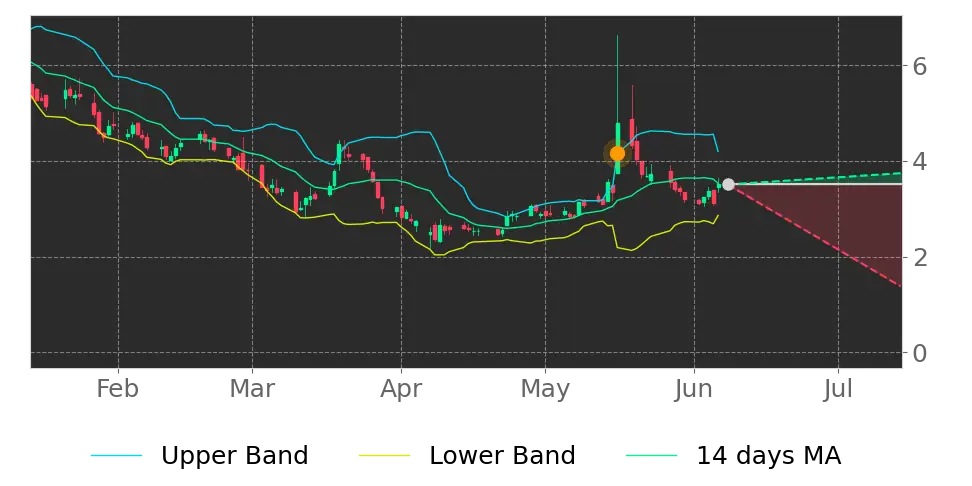This screenshot has width=972, height=486.
Task: Click the 6 y-axis value
Action: [x=920, y=66]
